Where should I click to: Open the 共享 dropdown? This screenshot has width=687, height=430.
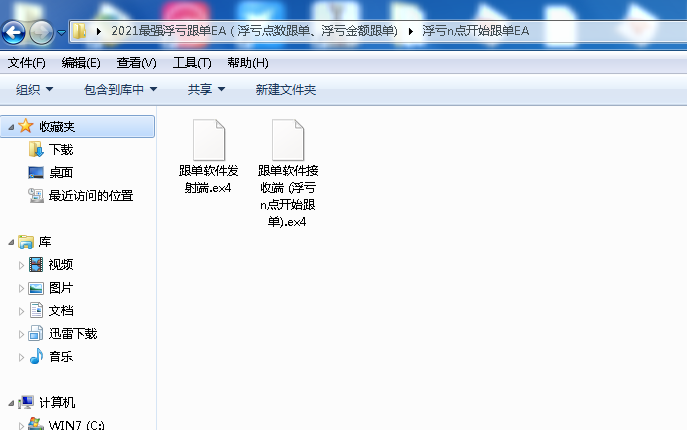click(206, 89)
